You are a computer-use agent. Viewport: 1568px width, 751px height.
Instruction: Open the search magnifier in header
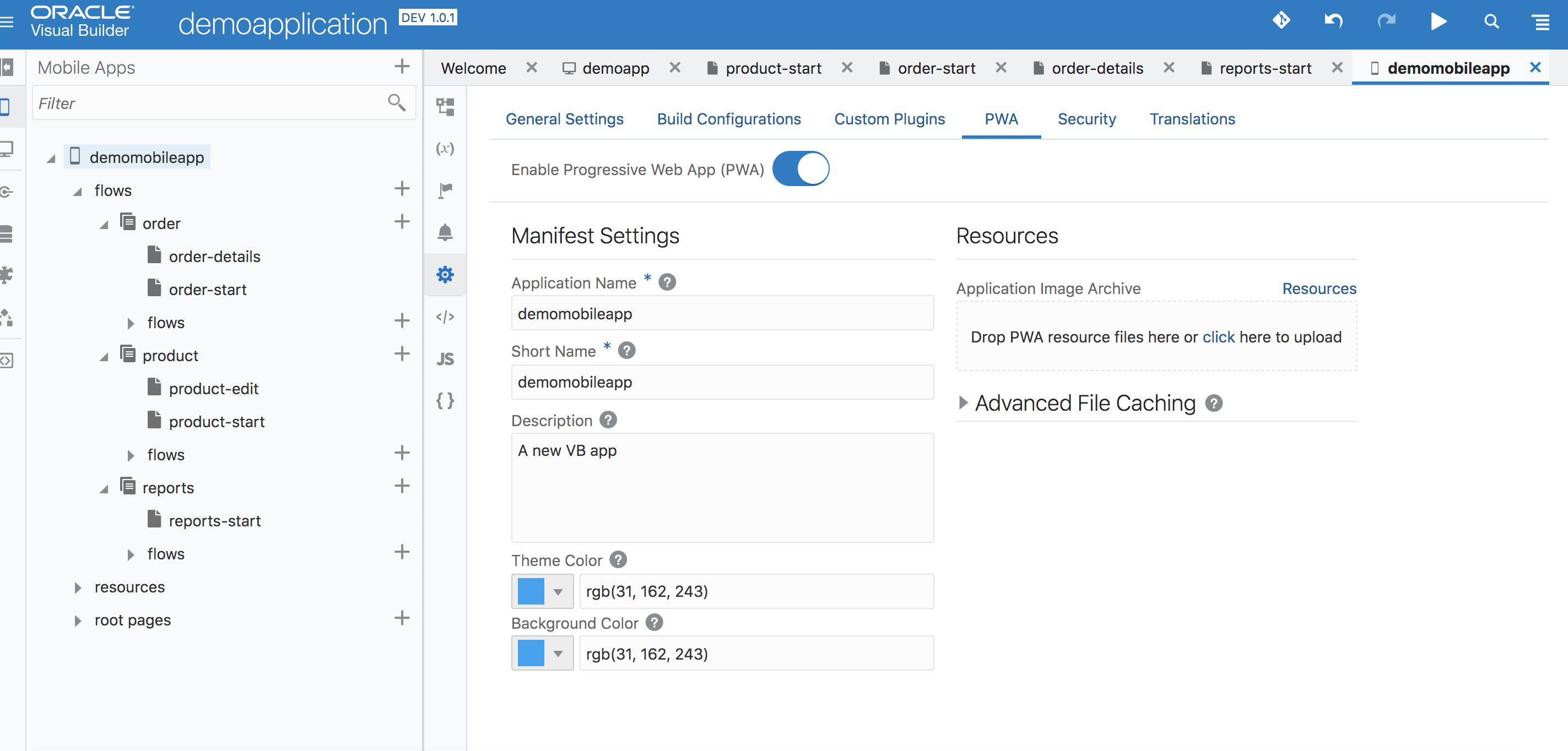(1491, 21)
